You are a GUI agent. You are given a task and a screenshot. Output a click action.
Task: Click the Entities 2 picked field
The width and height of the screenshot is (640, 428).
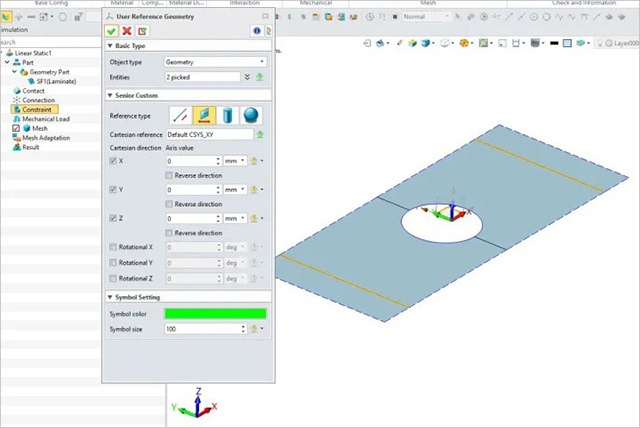coord(202,77)
